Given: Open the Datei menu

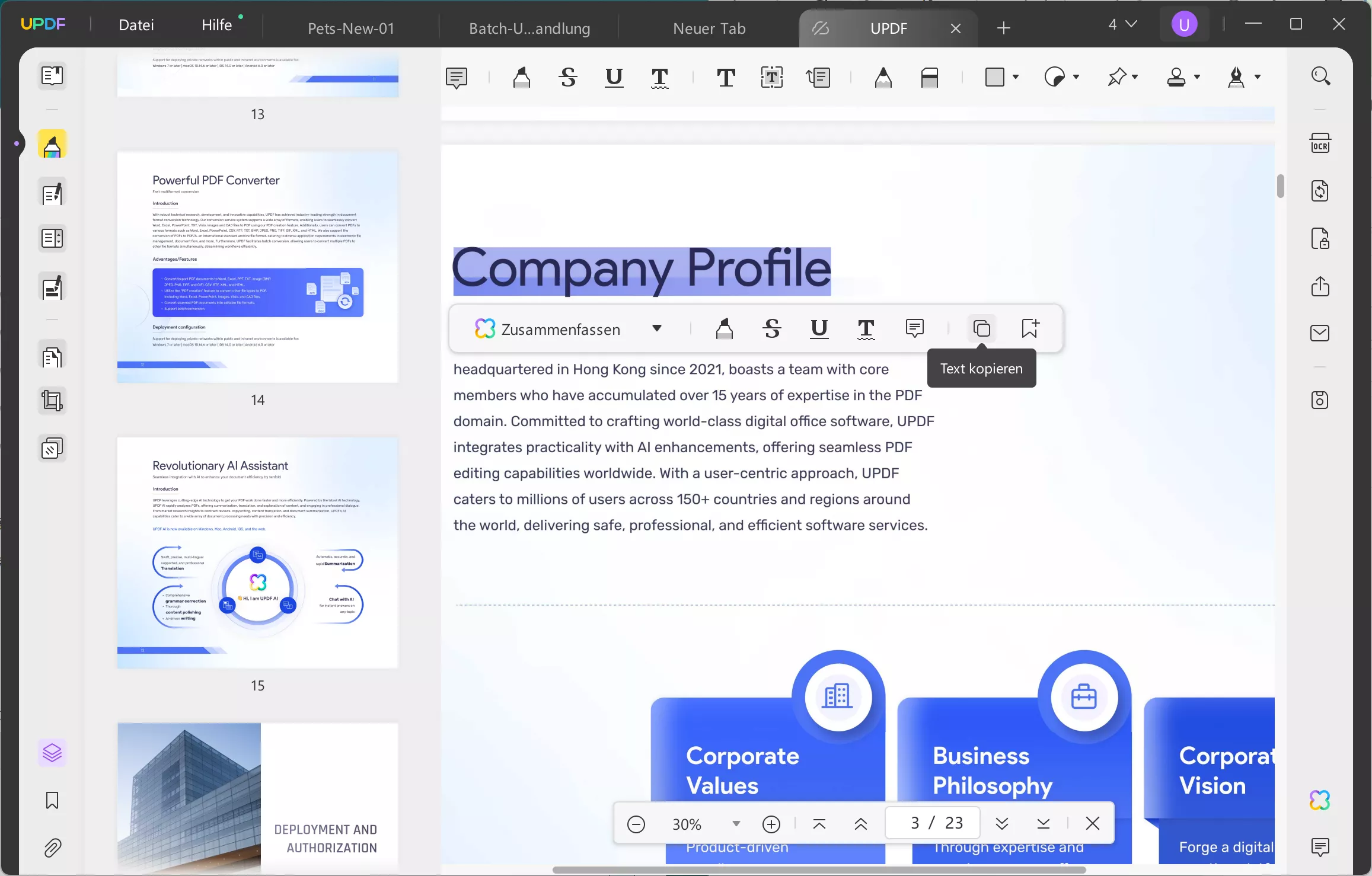Looking at the screenshot, I should [x=136, y=25].
